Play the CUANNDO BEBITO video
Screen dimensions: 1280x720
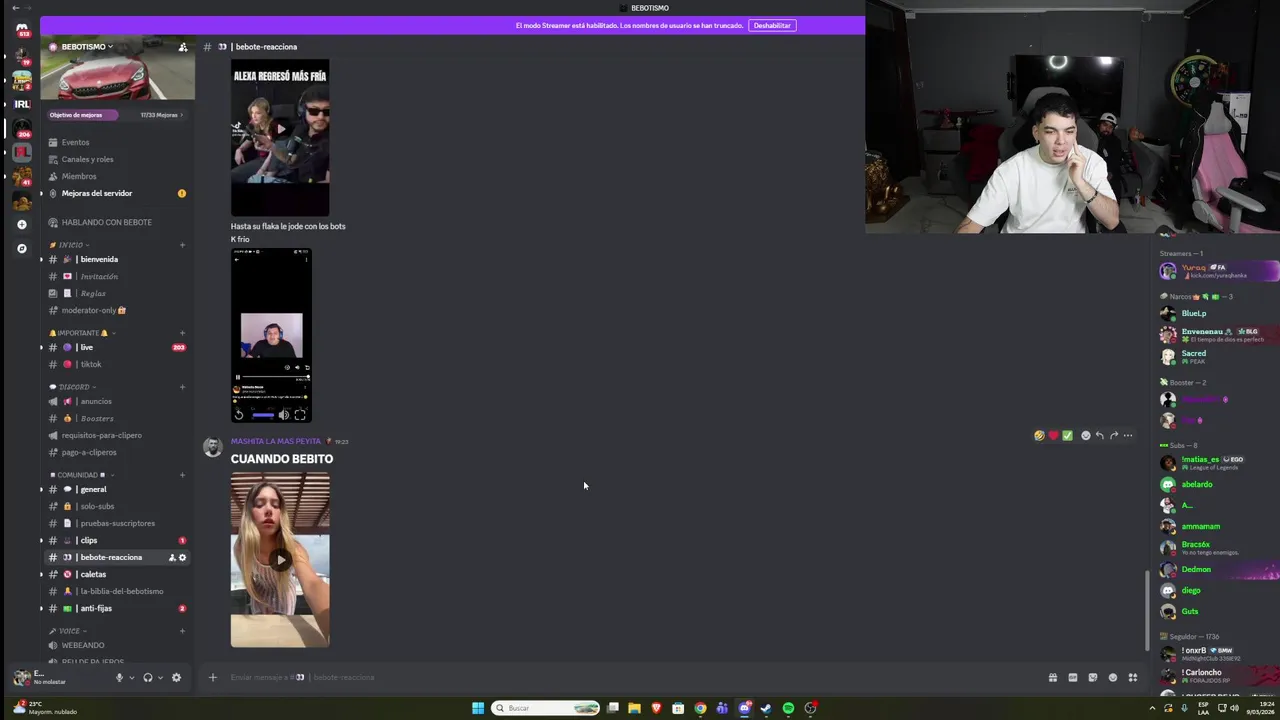click(280, 560)
